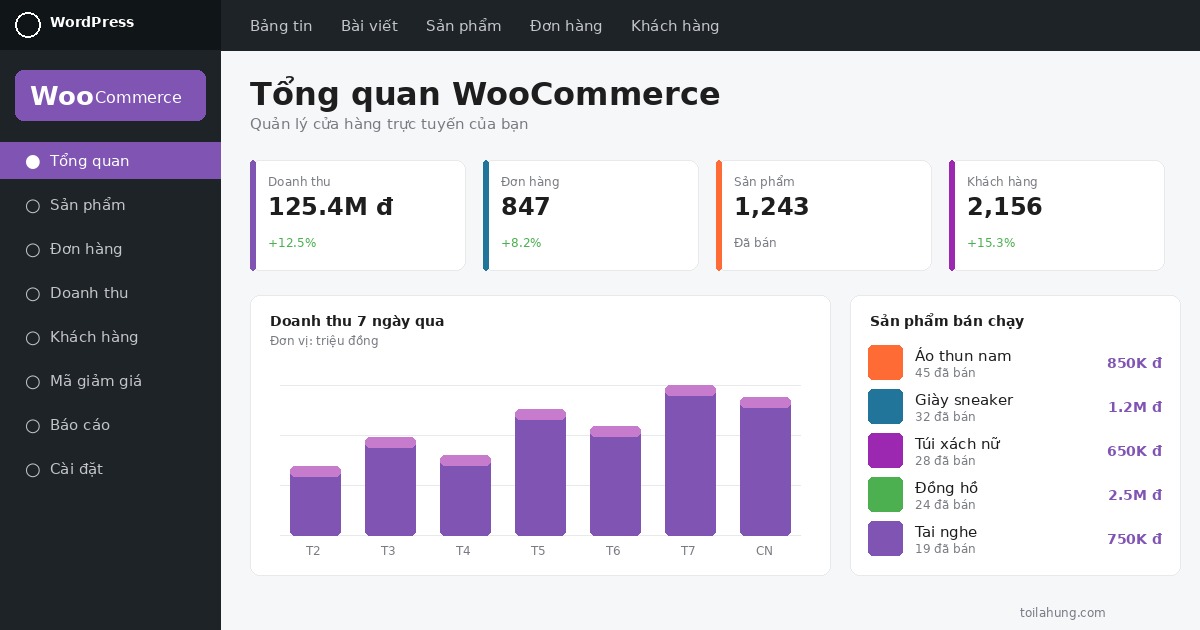Click the green Đồng hồ swatch
1200x630 pixels.
pos(885,494)
